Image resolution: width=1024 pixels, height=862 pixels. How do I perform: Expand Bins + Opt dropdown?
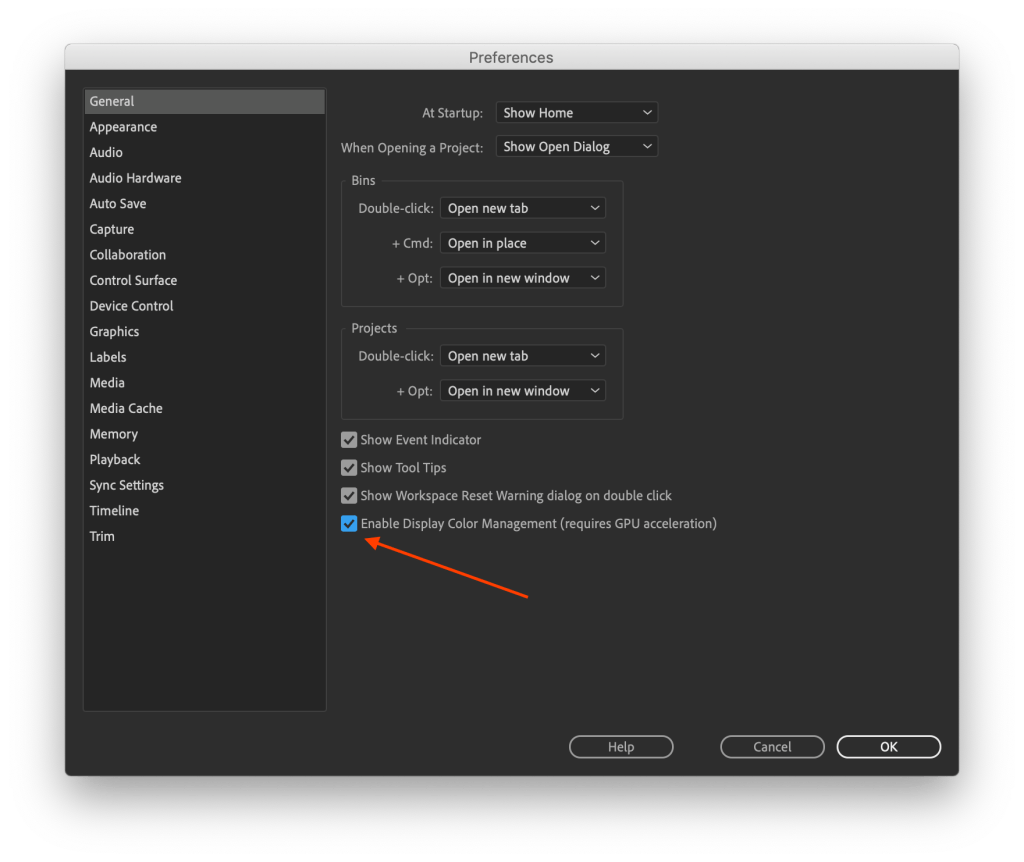[x=522, y=279]
